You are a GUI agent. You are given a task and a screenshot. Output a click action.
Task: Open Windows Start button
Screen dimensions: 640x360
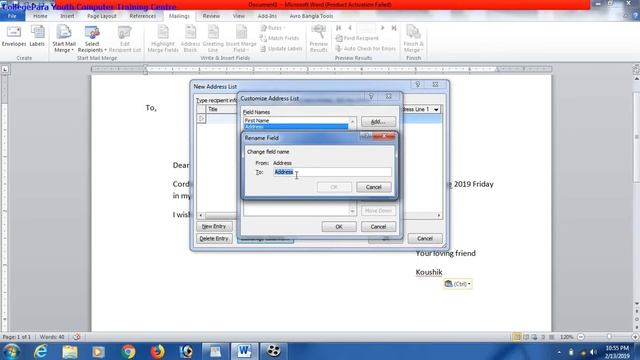click(x=12, y=351)
